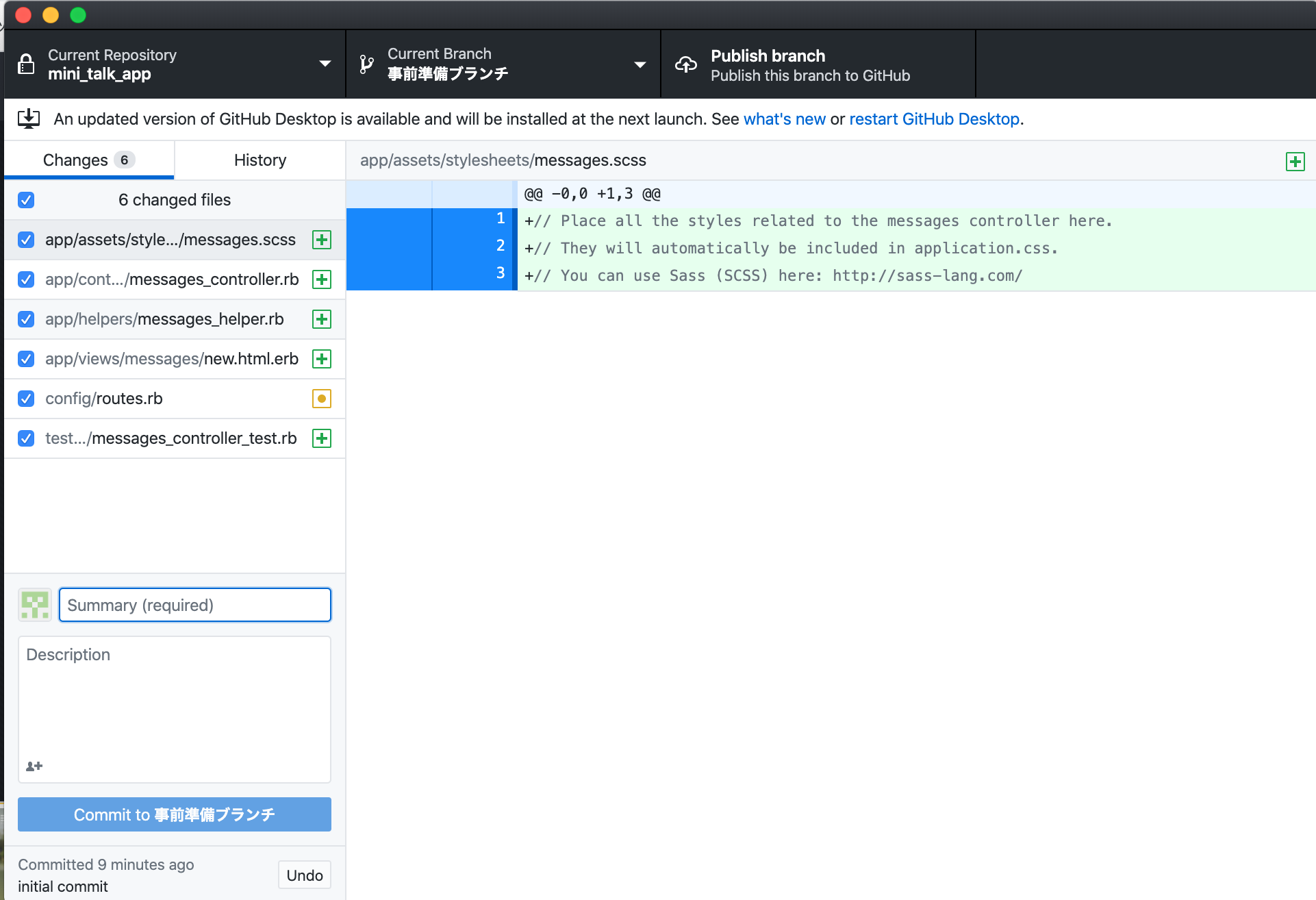This screenshot has height=900, width=1316.
Task: Click the modified status icon for config/routes.rb
Action: pyautogui.click(x=322, y=399)
